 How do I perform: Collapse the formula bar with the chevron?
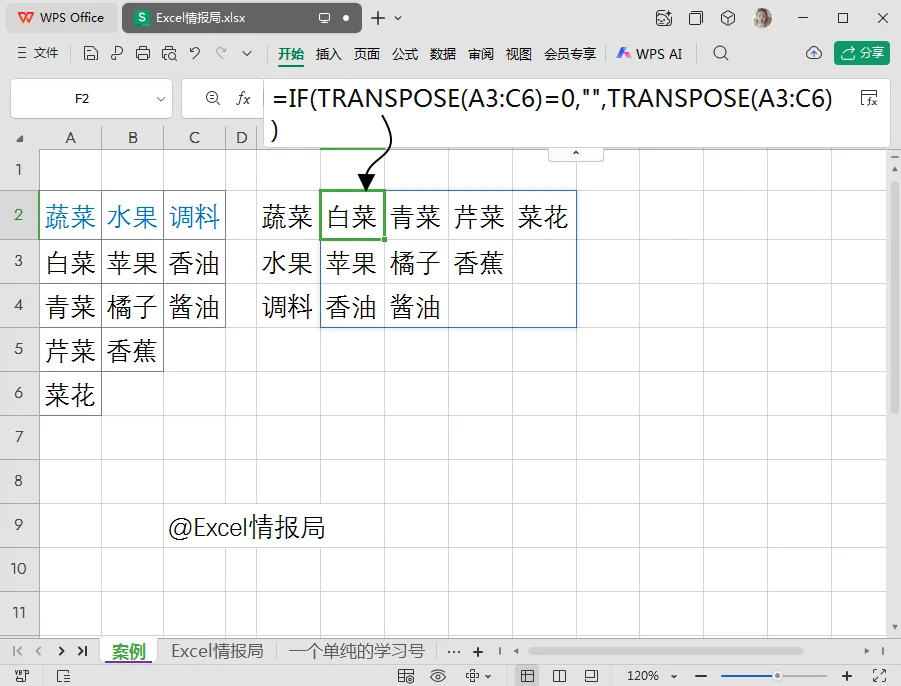point(576,154)
